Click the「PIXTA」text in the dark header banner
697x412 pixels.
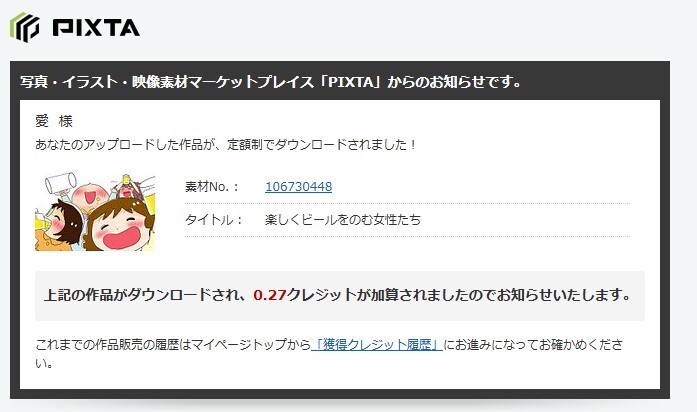click(x=351, y=82)
